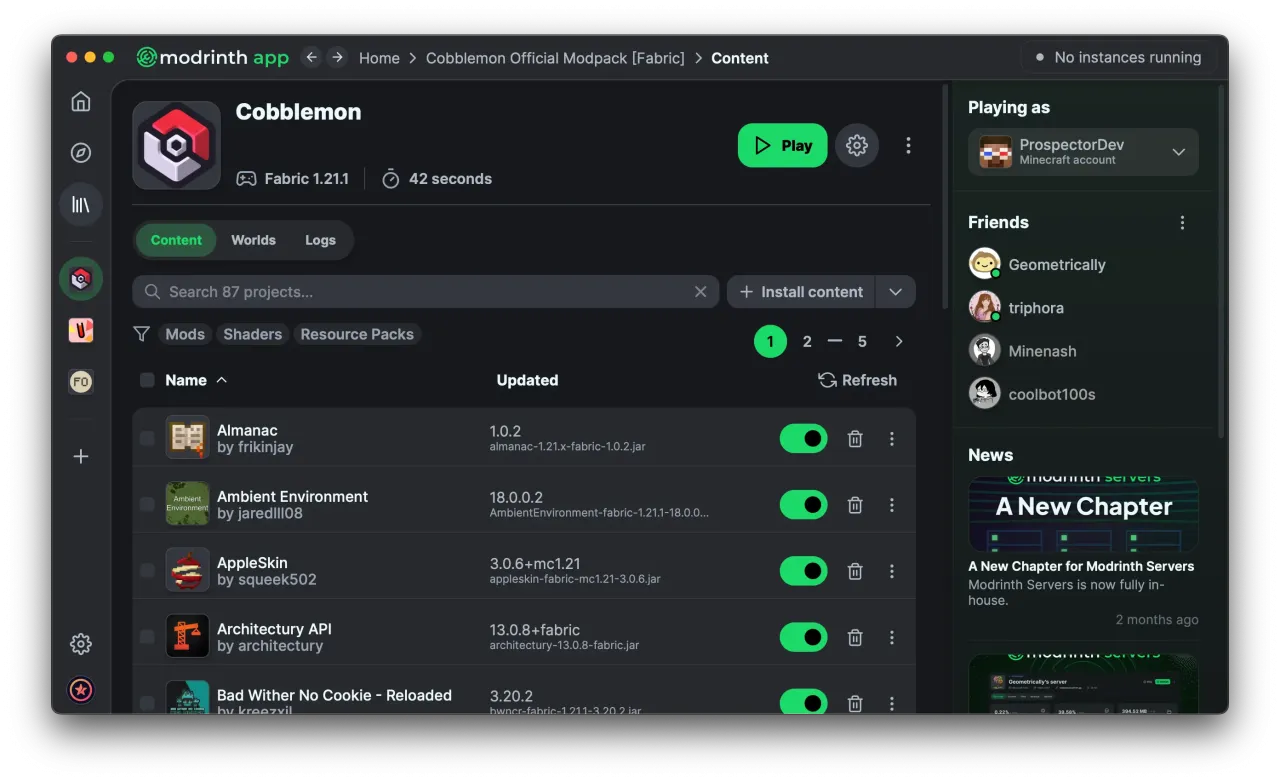Open the Library icon in the sidebar
The height and width of the screenshot is (782, 1280).
81,205
